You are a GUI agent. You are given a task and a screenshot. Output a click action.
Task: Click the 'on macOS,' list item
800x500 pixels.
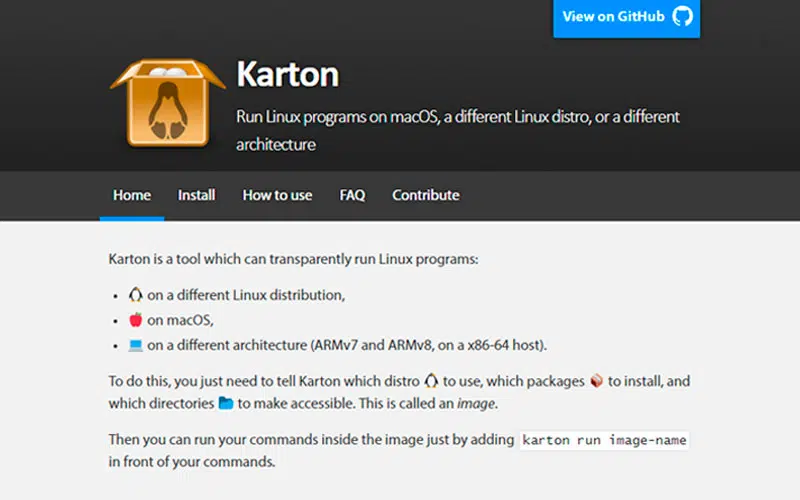coord(180,320)
